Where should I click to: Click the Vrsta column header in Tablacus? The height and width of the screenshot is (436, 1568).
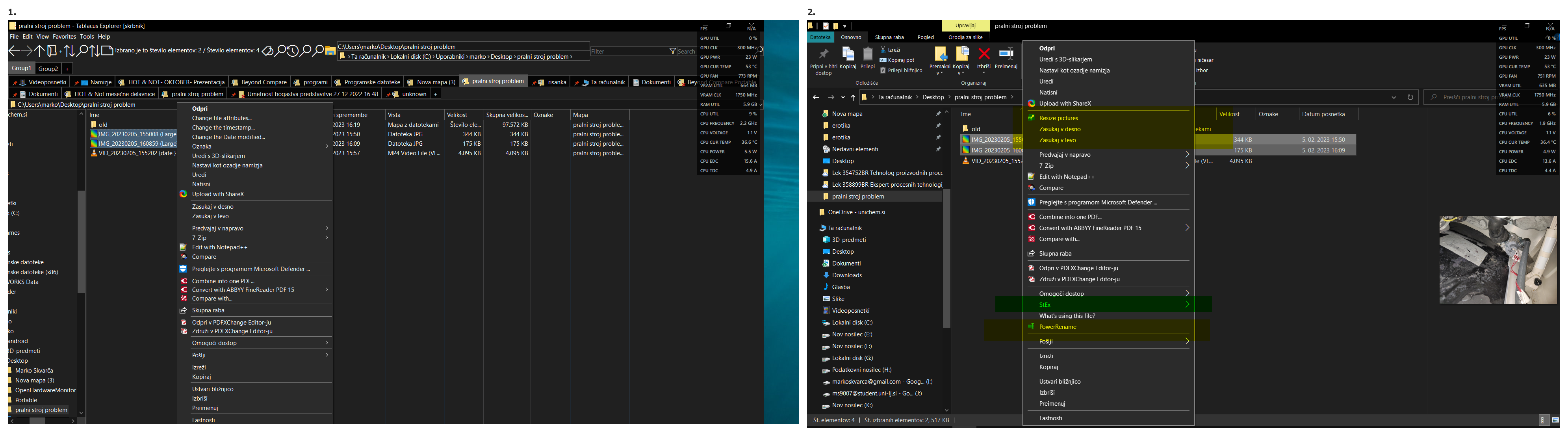pos(414,115)
